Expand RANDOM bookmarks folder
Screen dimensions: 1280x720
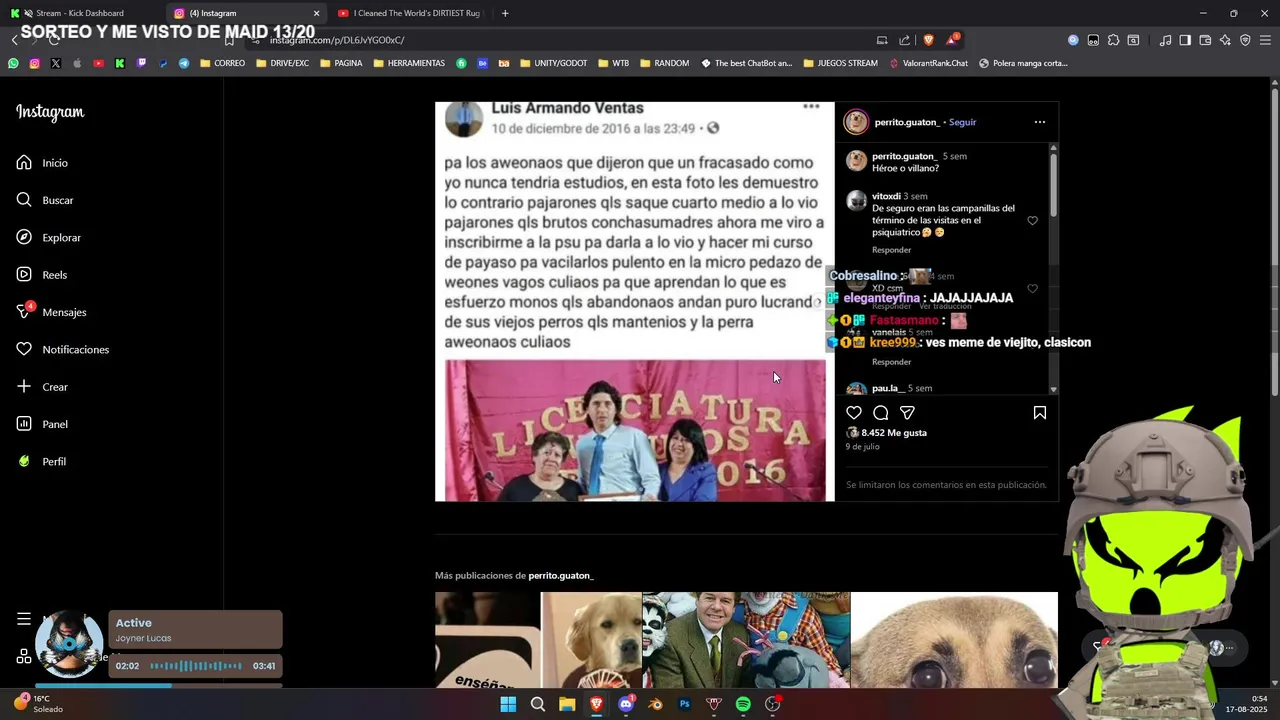pyautogui.click(x=664, y=63)
